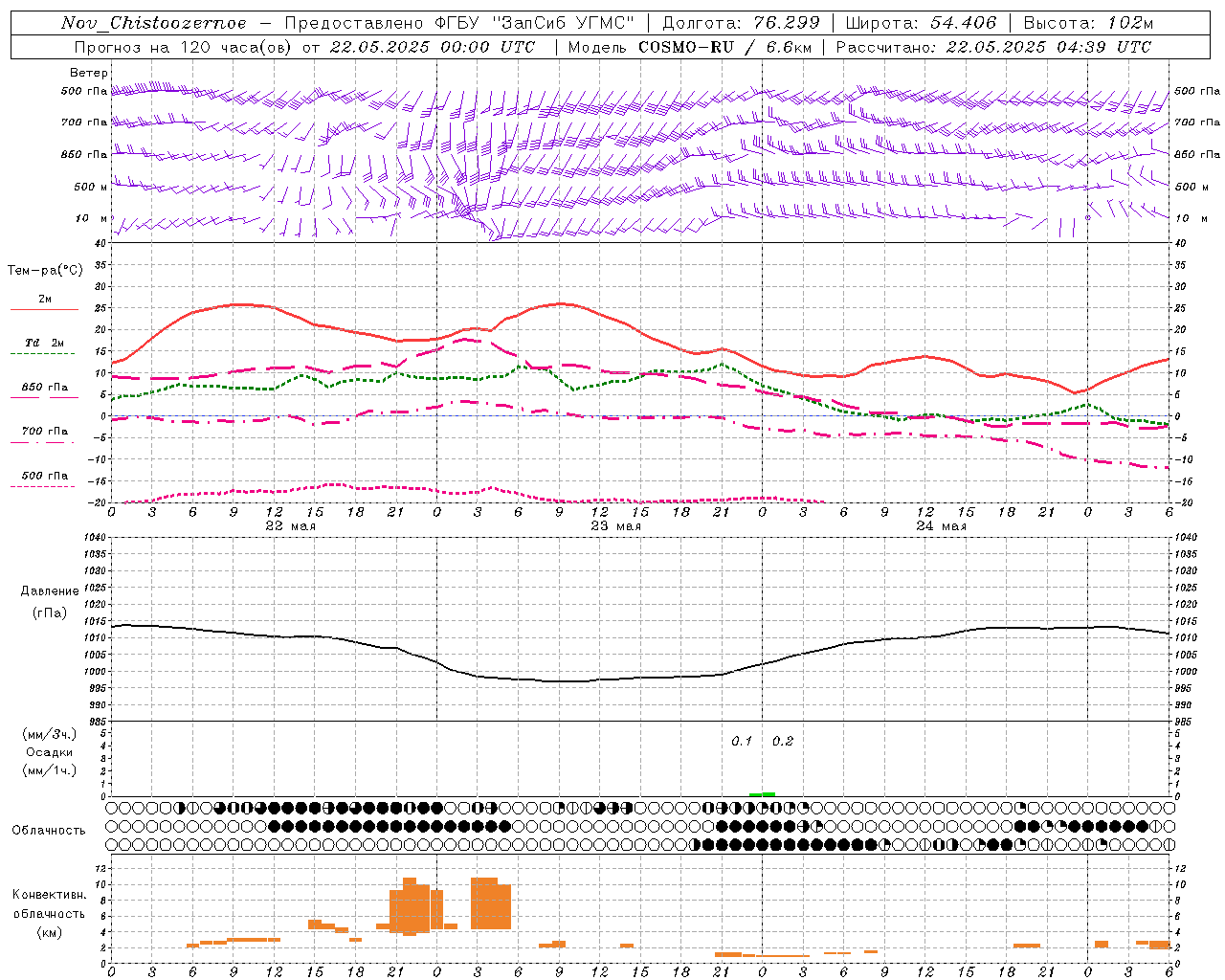Click the 10 м wind level label on the left

[x=92, y=218]
